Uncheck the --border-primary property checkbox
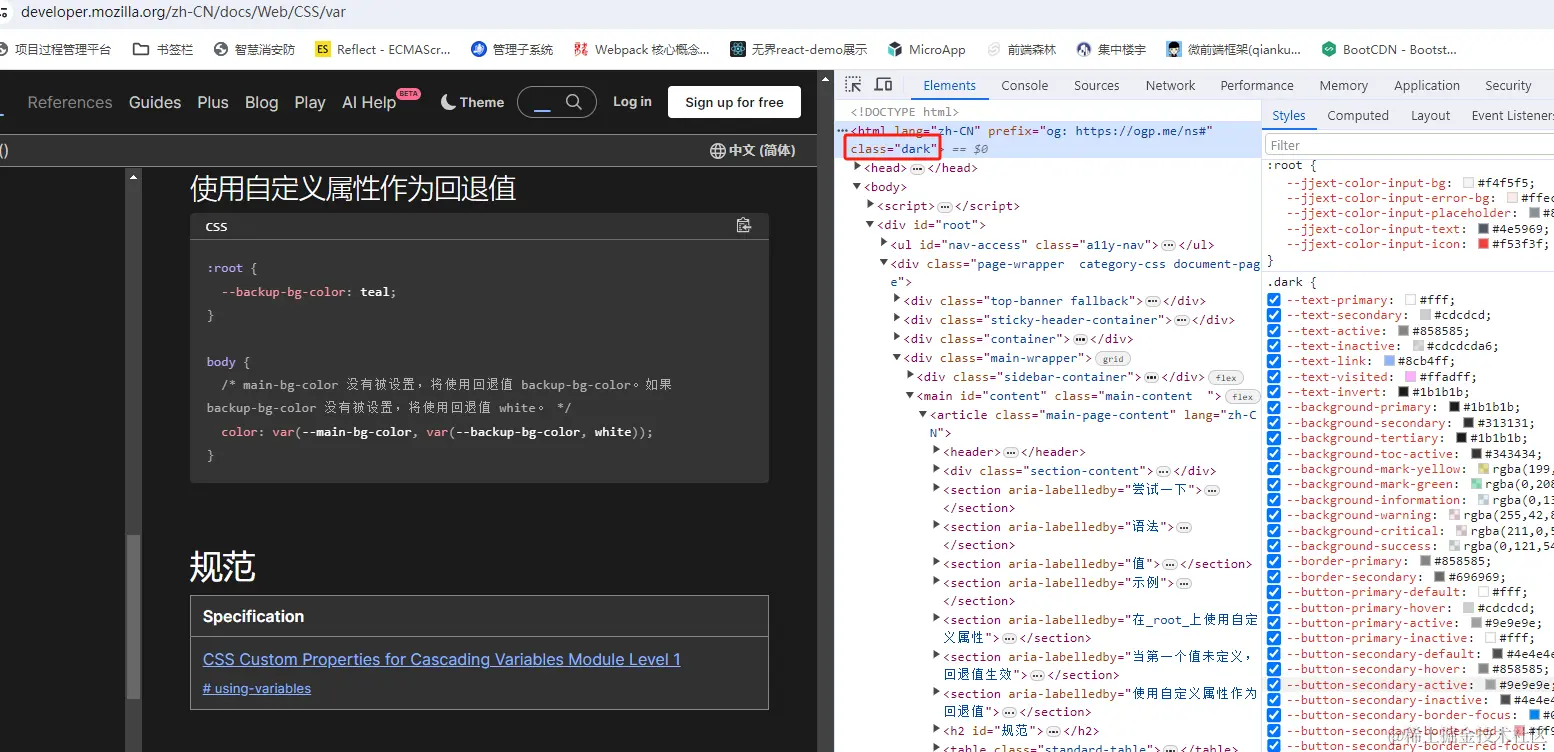This screenshot has width=1554, height=752. [x=1274, y=561]
